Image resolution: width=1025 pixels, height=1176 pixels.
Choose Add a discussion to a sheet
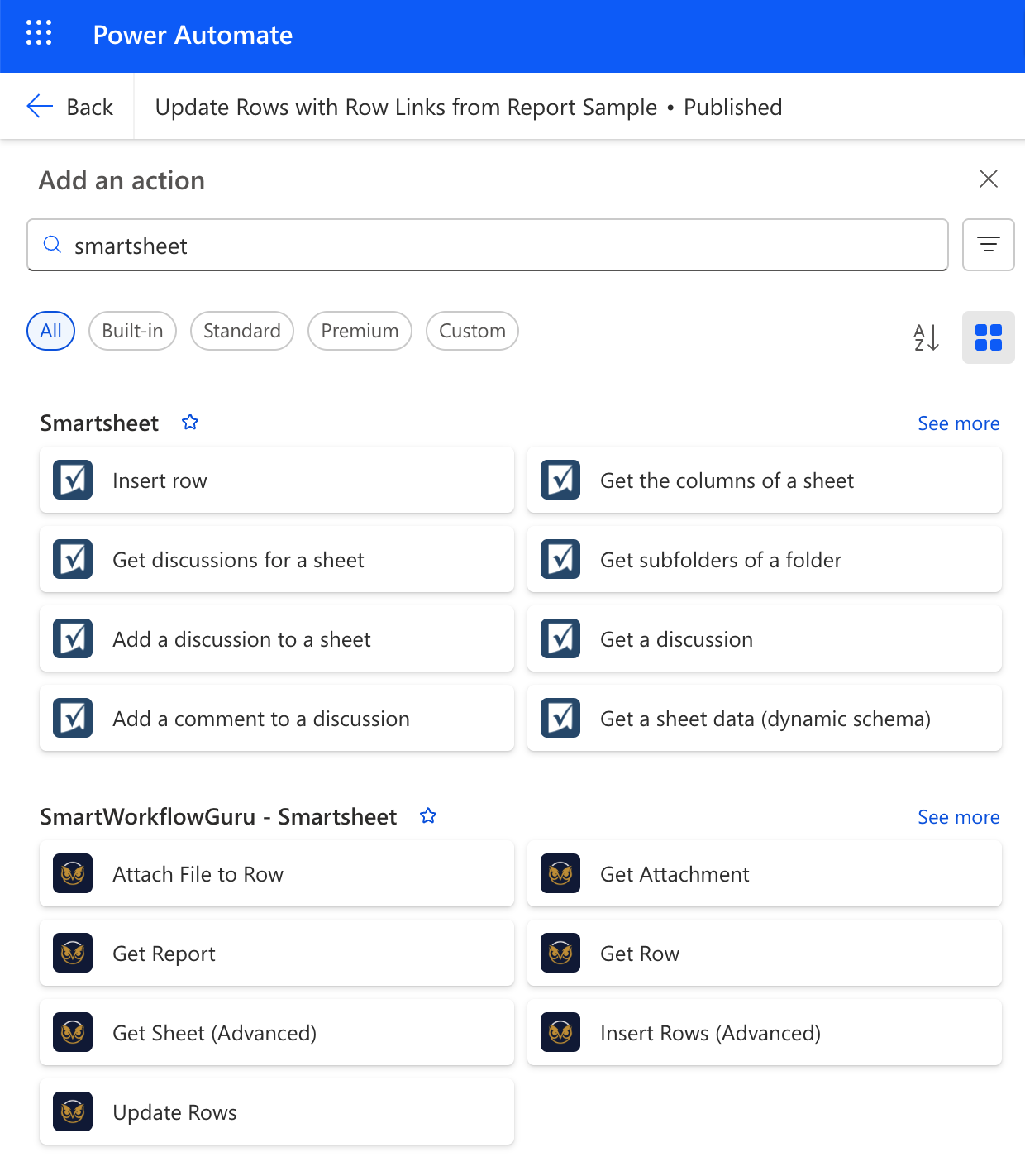point(277,638)
